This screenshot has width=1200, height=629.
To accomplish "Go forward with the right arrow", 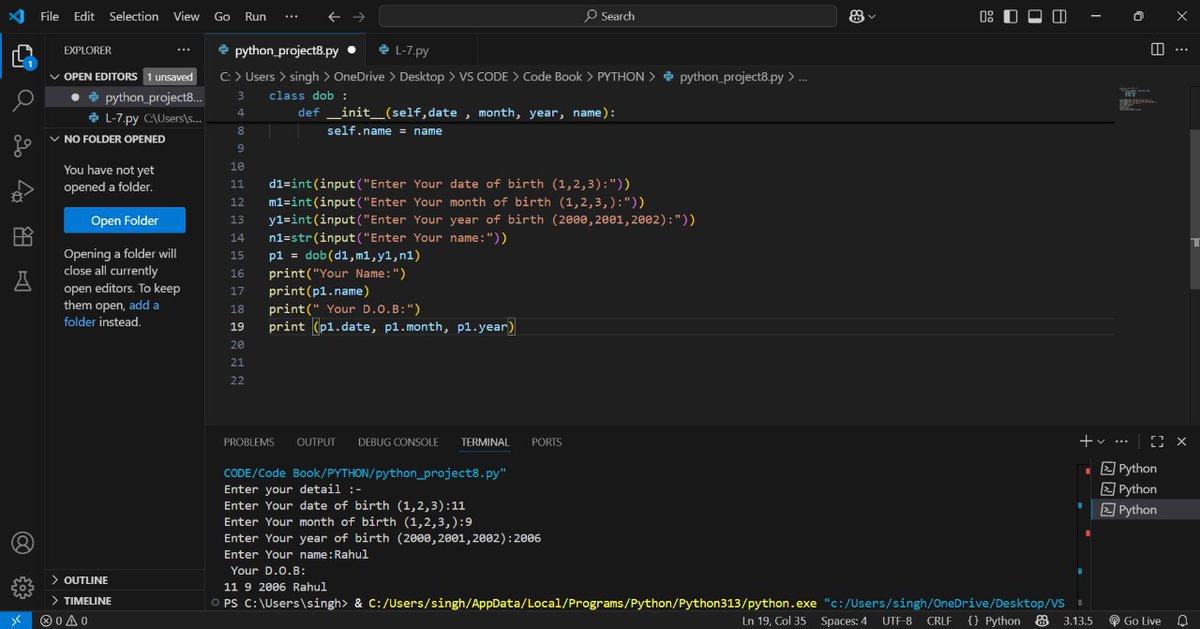I will pos(359,16).
